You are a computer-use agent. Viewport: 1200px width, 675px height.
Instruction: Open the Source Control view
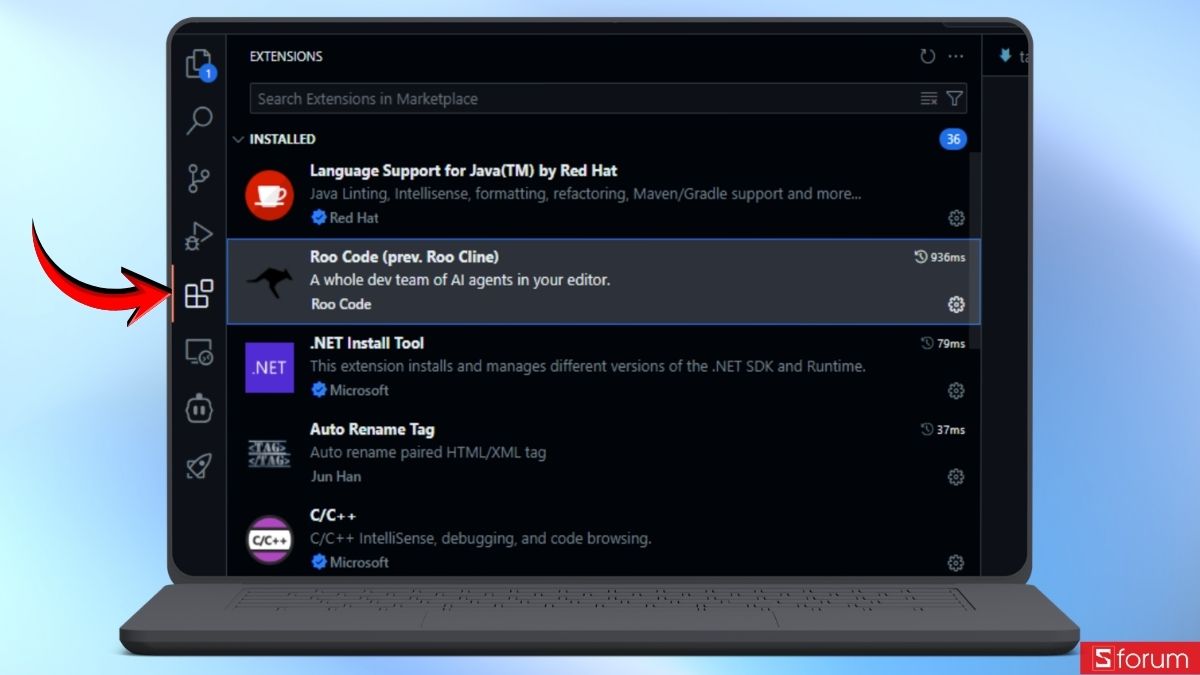199,179
